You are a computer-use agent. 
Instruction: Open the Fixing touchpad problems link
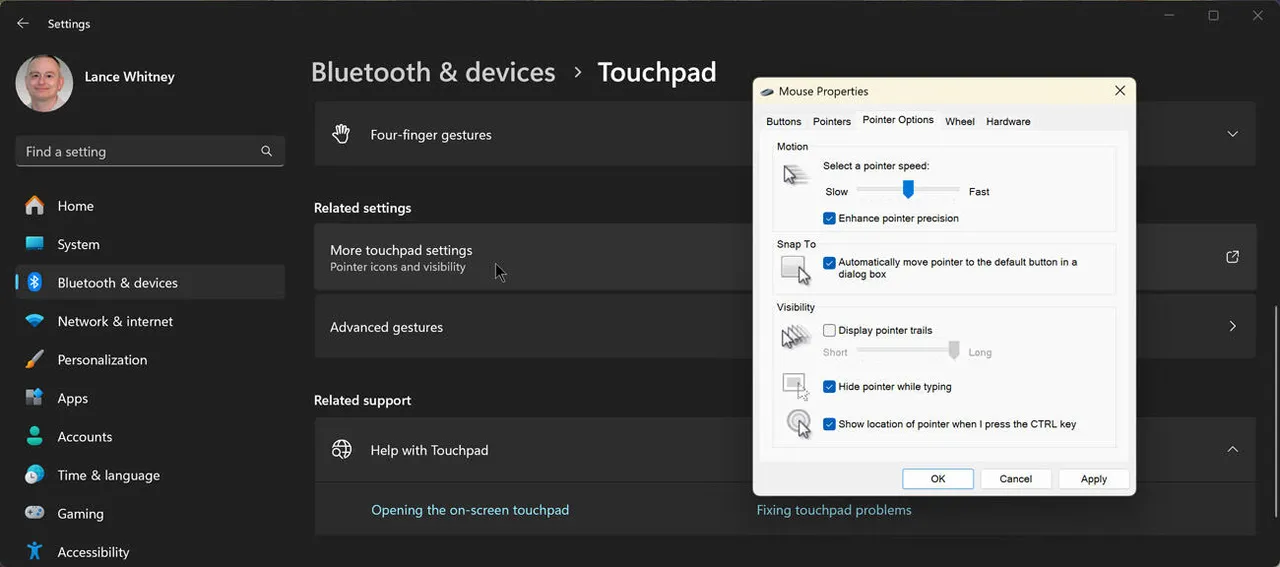pyautogui.click(x=834, y=510)
